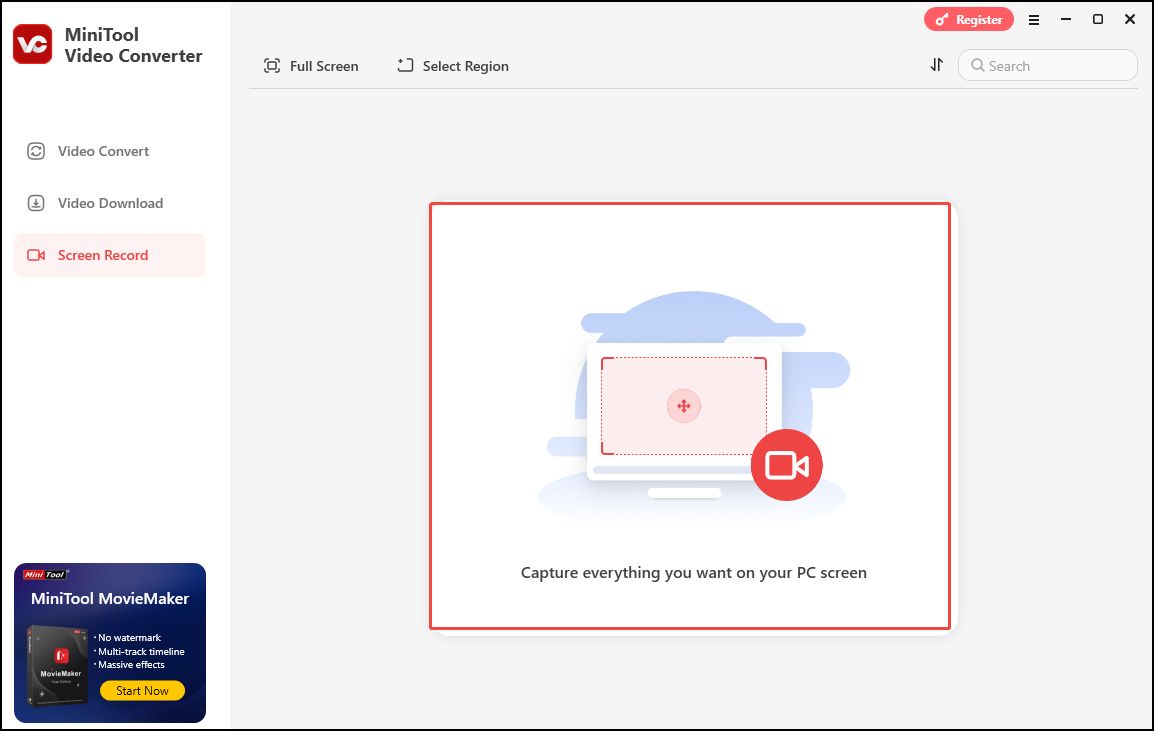Viewport: 1154px width, 731px height.
Task: Open the hamburger menu
Action: (x=1034, y=20)
